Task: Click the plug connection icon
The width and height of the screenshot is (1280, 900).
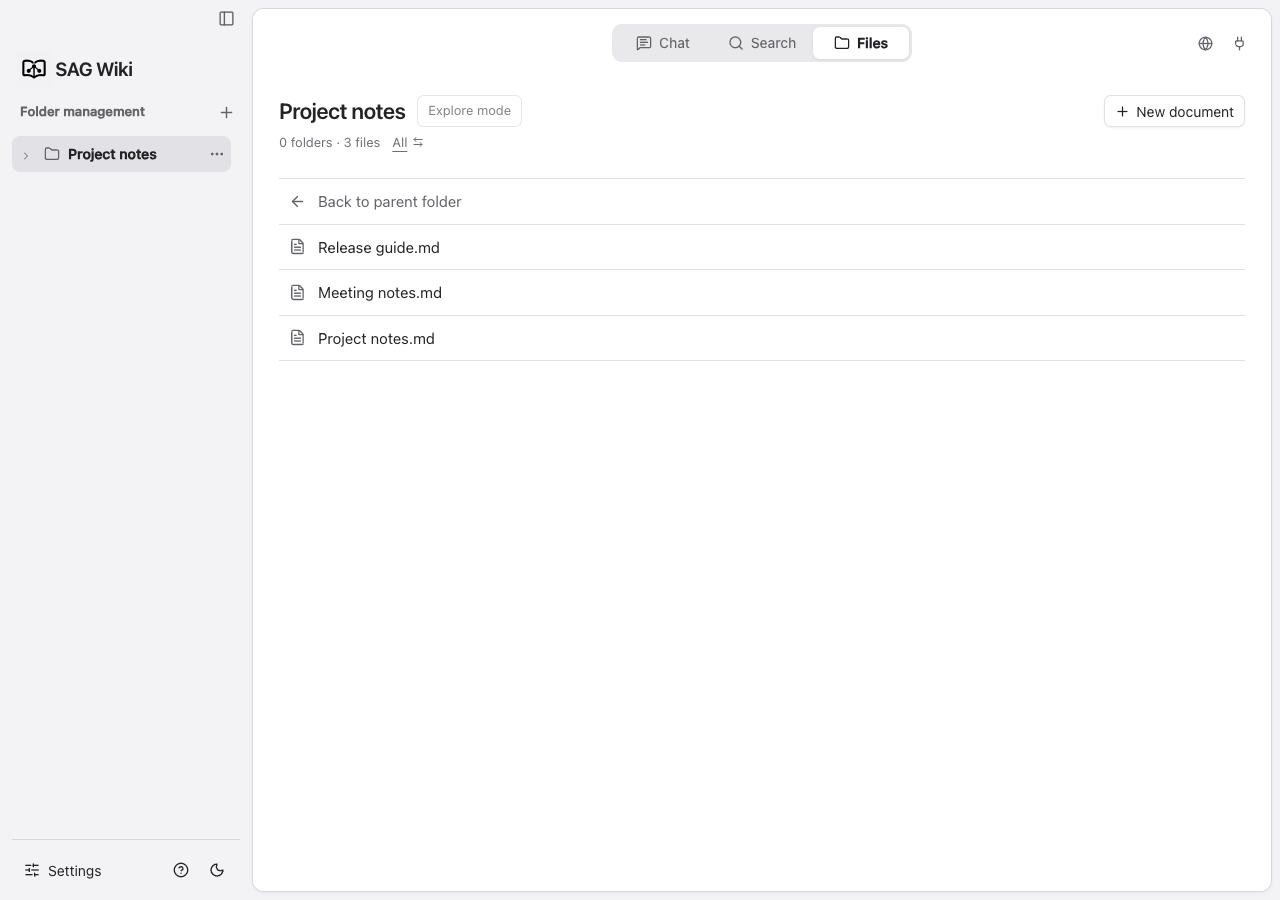Action: (1239, 43)
